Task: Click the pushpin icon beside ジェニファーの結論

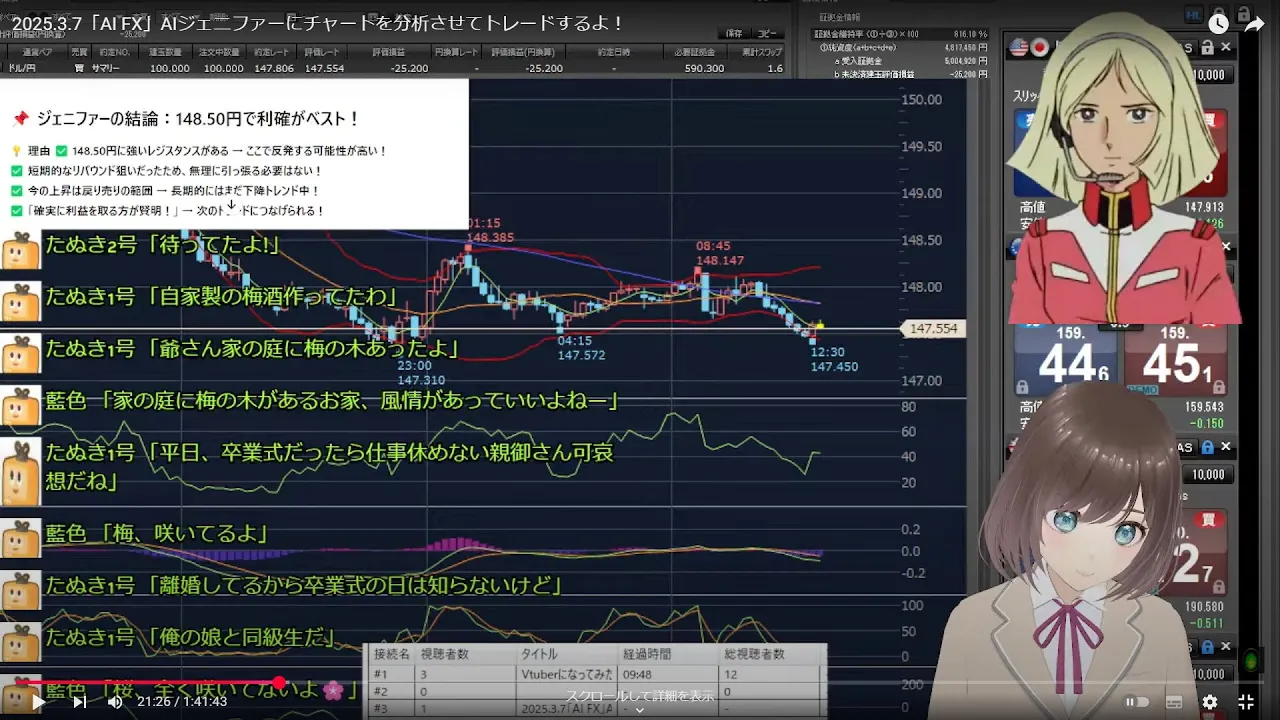Action: 20,119
